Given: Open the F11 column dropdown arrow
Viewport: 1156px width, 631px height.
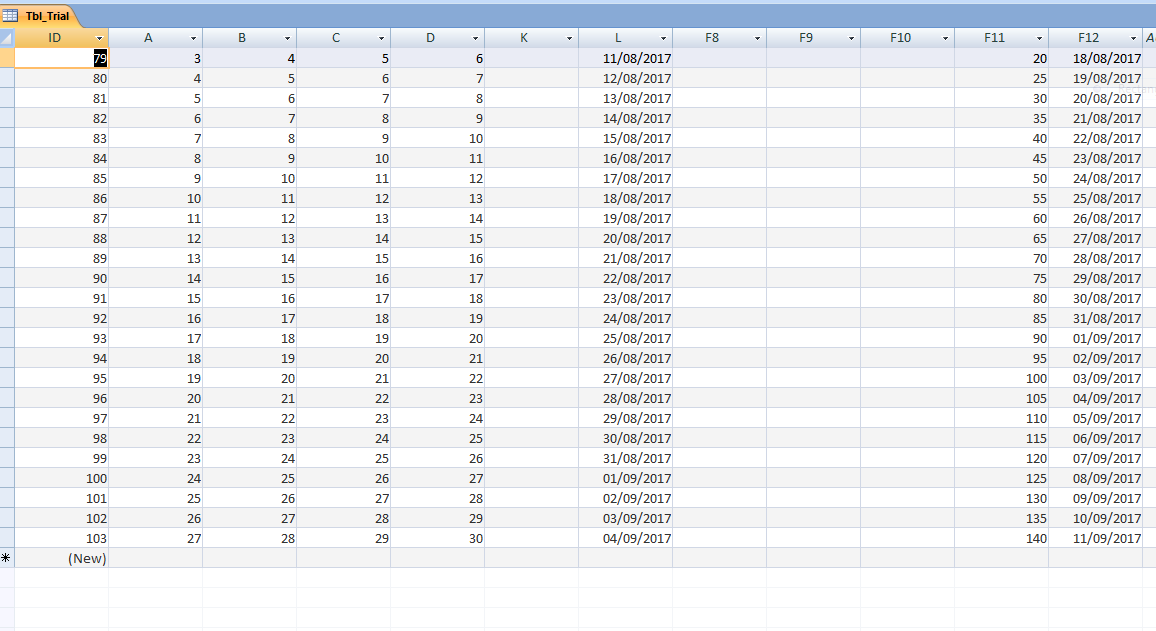Looking at the screenshot, I should pos(1040,38).
